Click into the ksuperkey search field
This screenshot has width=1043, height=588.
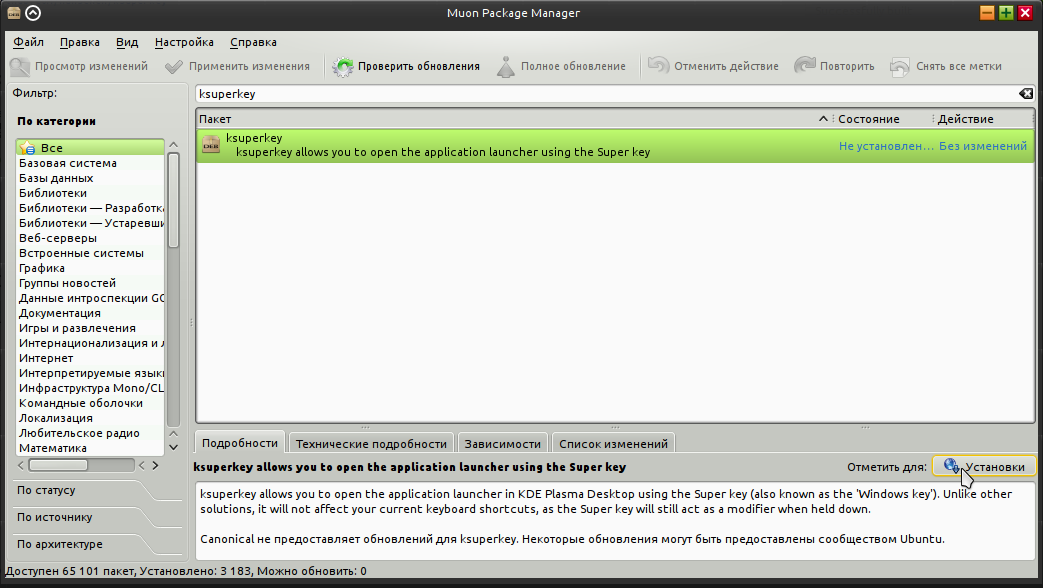pos(607,94)
